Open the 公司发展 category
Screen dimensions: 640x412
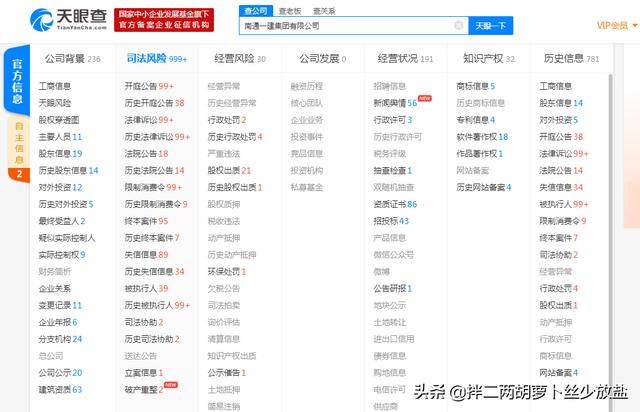coord(322,59)
